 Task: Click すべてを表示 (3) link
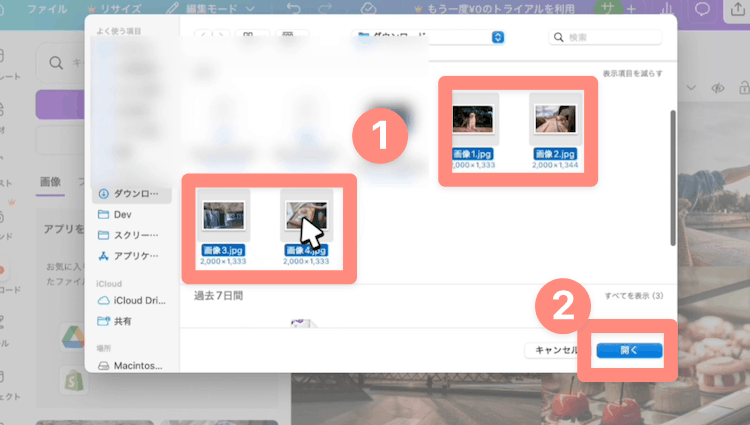tap(634, 296)
